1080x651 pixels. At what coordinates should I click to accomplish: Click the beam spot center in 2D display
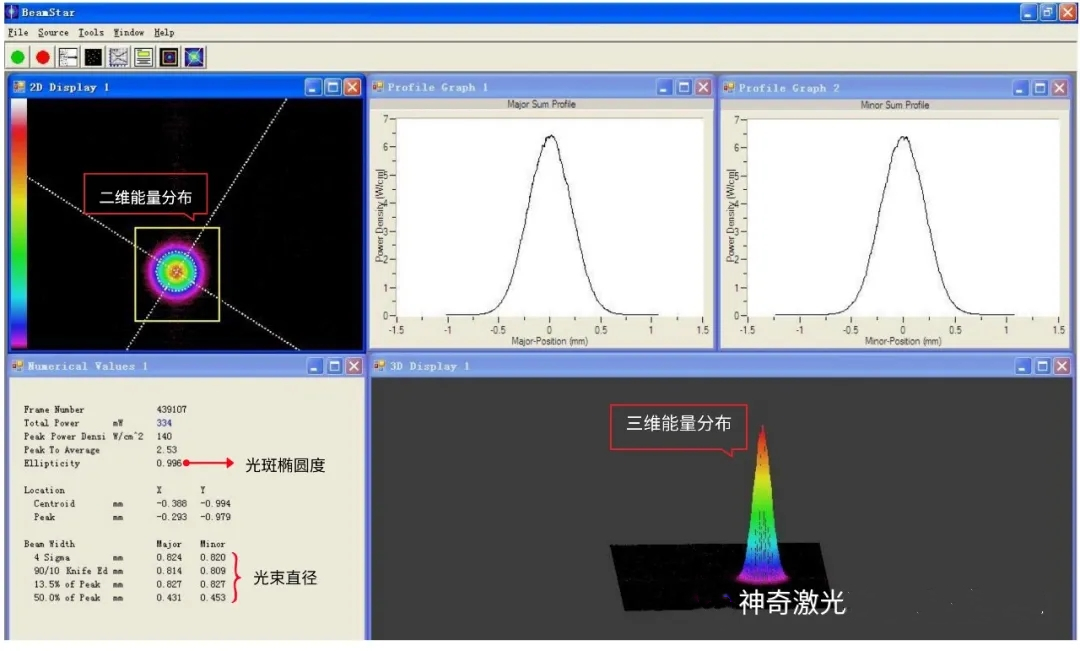coord(177,271)
